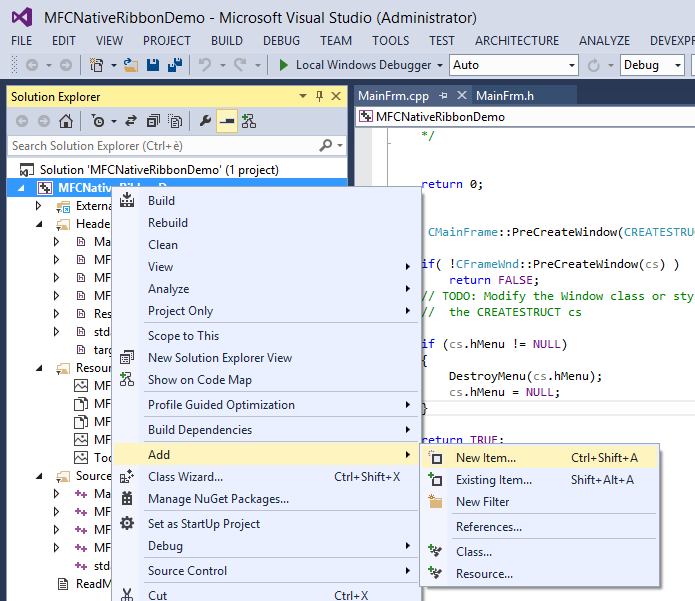Open the DEBUG menu
695x601 pixels.
281,41
